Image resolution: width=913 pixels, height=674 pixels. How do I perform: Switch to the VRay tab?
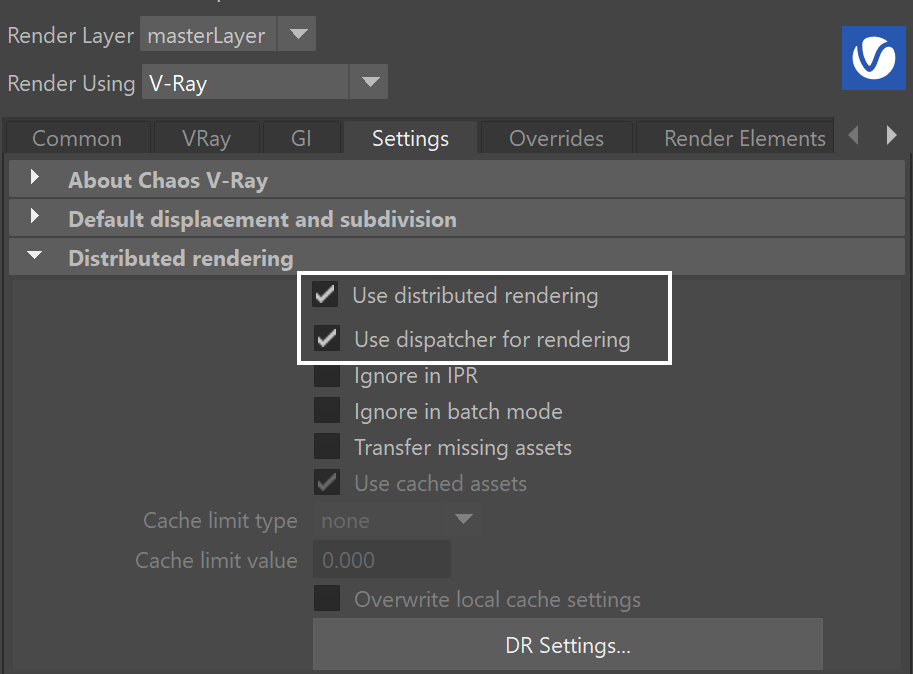[206, 139]
